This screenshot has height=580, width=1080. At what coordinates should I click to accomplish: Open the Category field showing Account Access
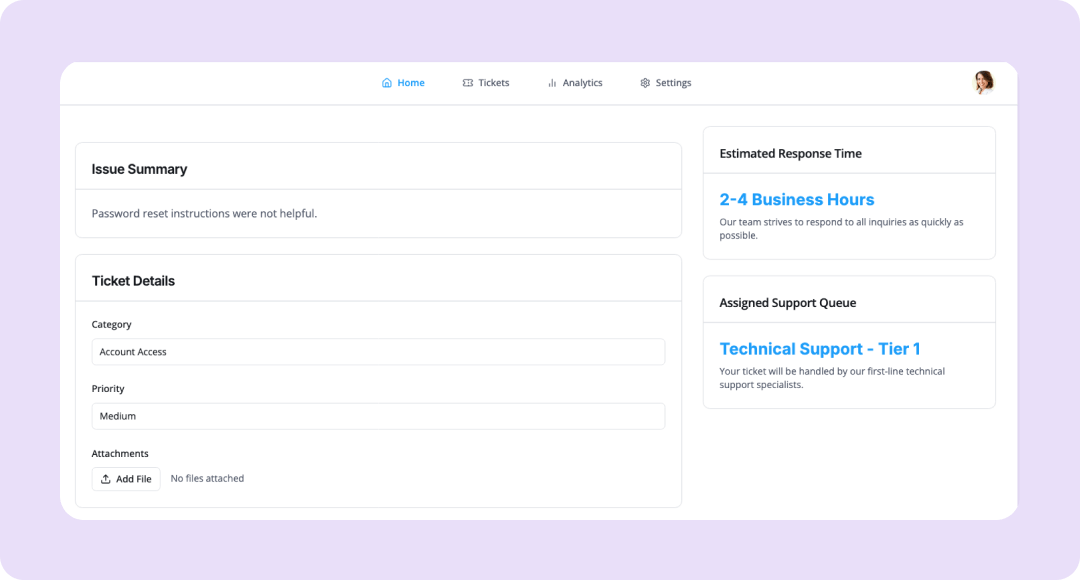pyautogui.click(x=378, y=352)
